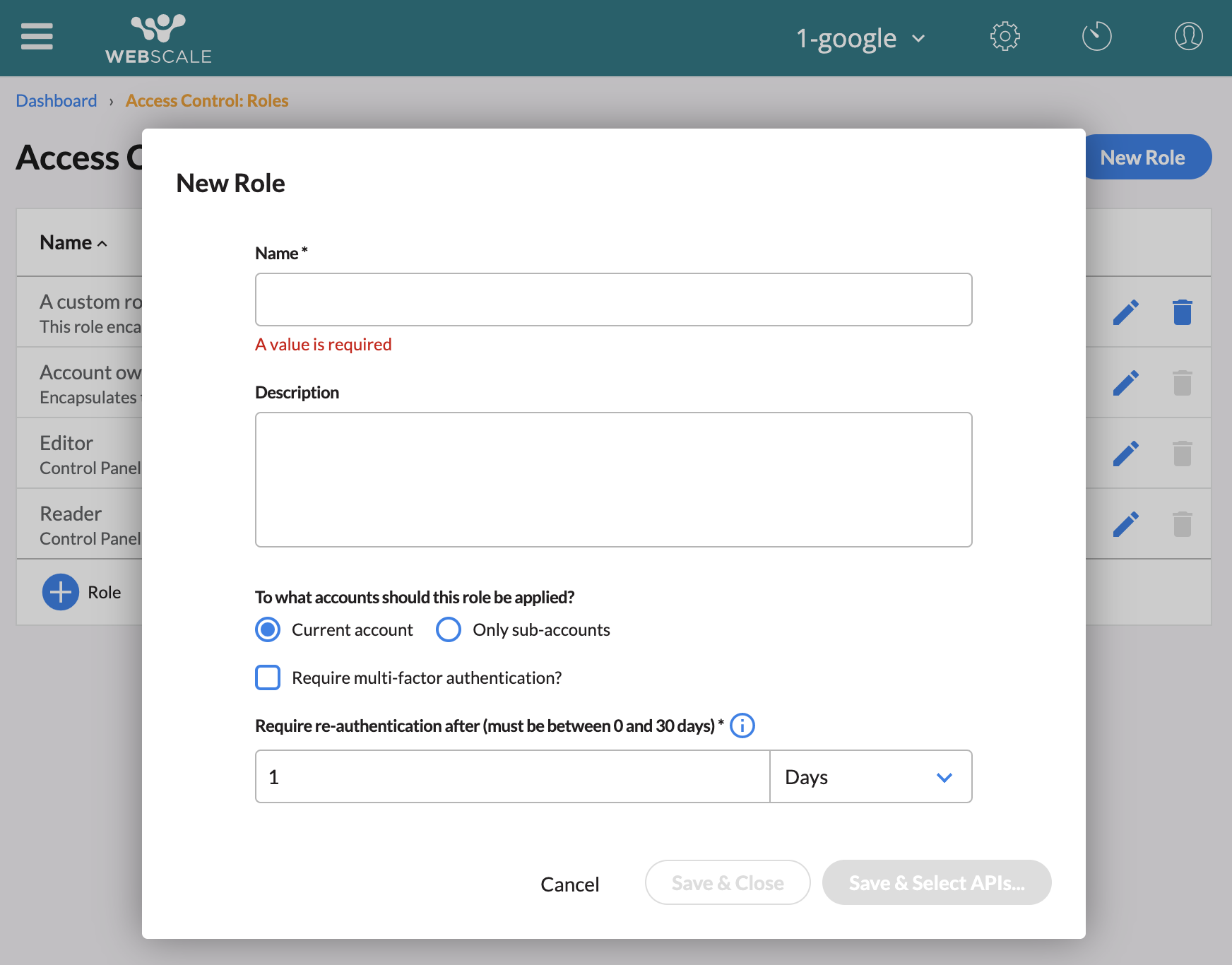Click Access Control: Roles breadcrumb
This screenshot has width=1232, height=965.
[207, 101]
